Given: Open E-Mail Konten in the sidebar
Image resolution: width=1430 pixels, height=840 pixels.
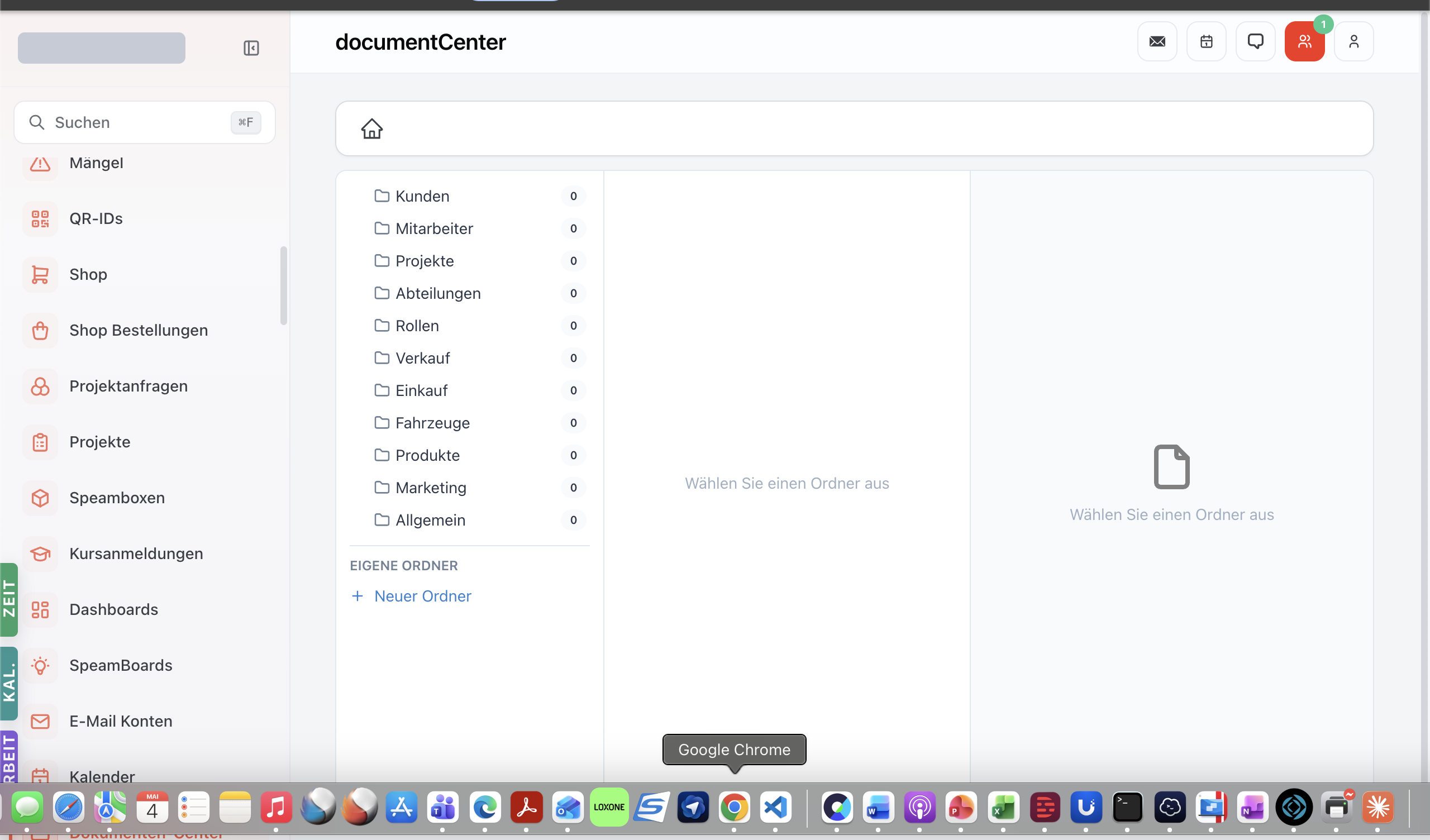Looking at the screenshot, I should [145, 722].
